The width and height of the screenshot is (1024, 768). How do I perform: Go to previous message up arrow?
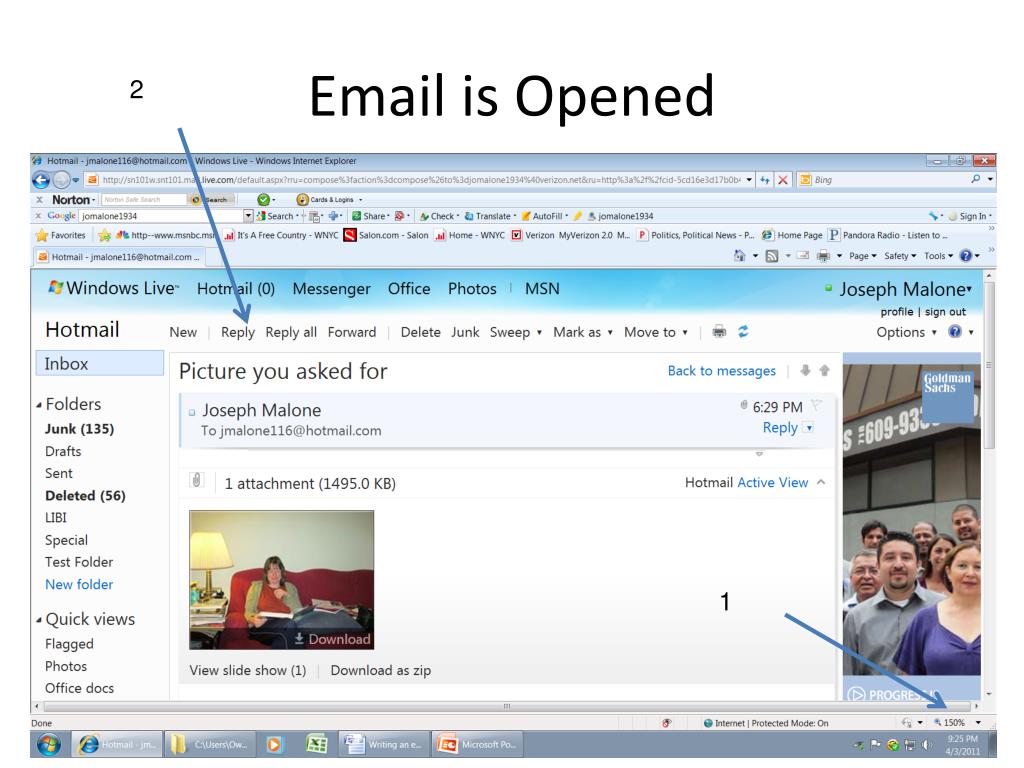click(824, 371)
